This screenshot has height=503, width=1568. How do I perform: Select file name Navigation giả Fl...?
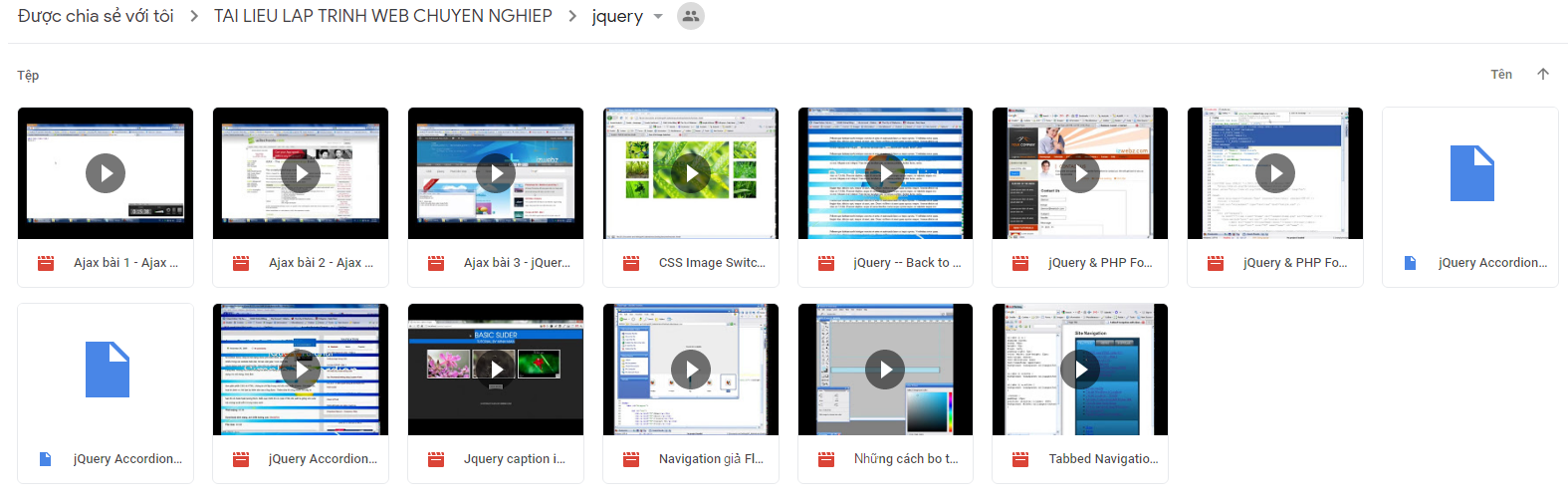click(711, 459)
